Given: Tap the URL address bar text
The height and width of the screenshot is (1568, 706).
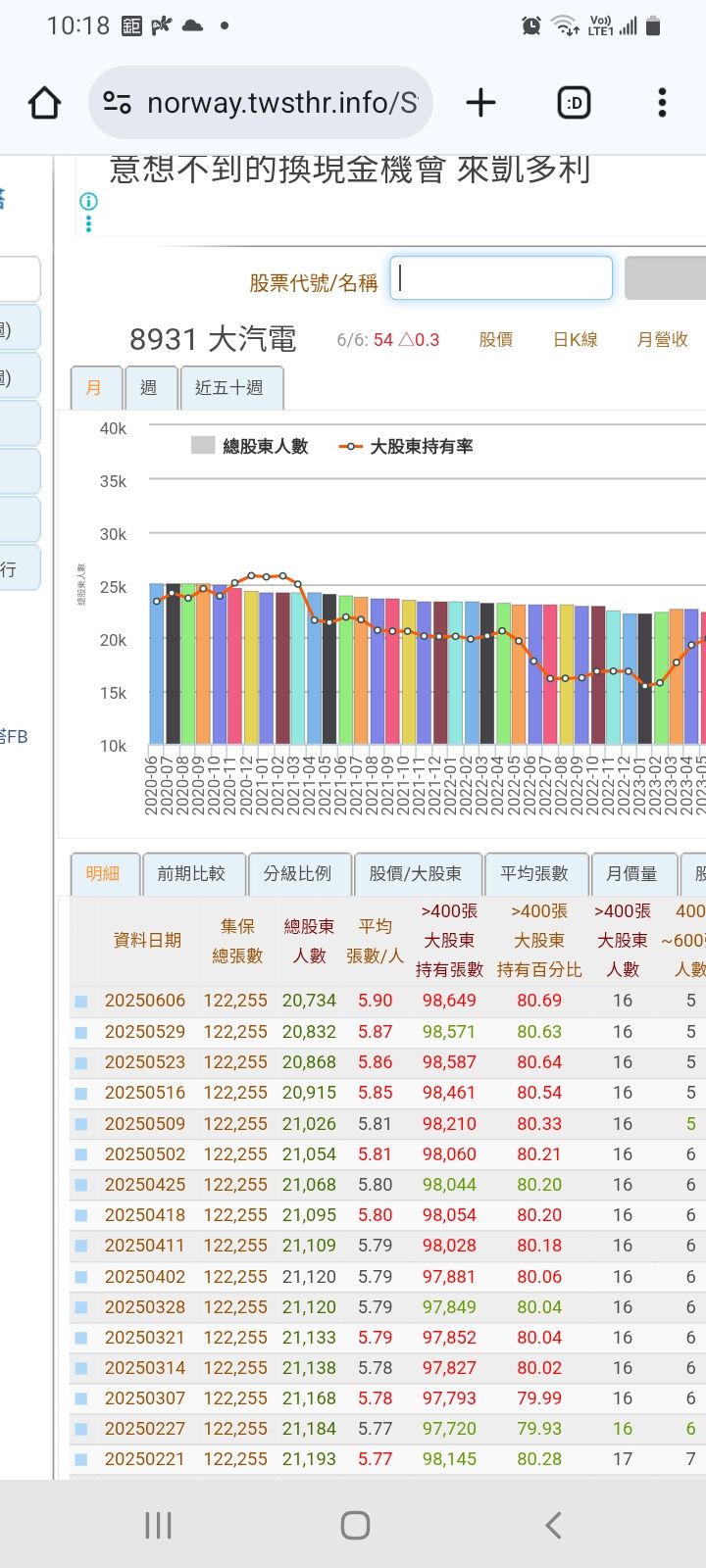Looking at the screenshot, I should [282, 103].
